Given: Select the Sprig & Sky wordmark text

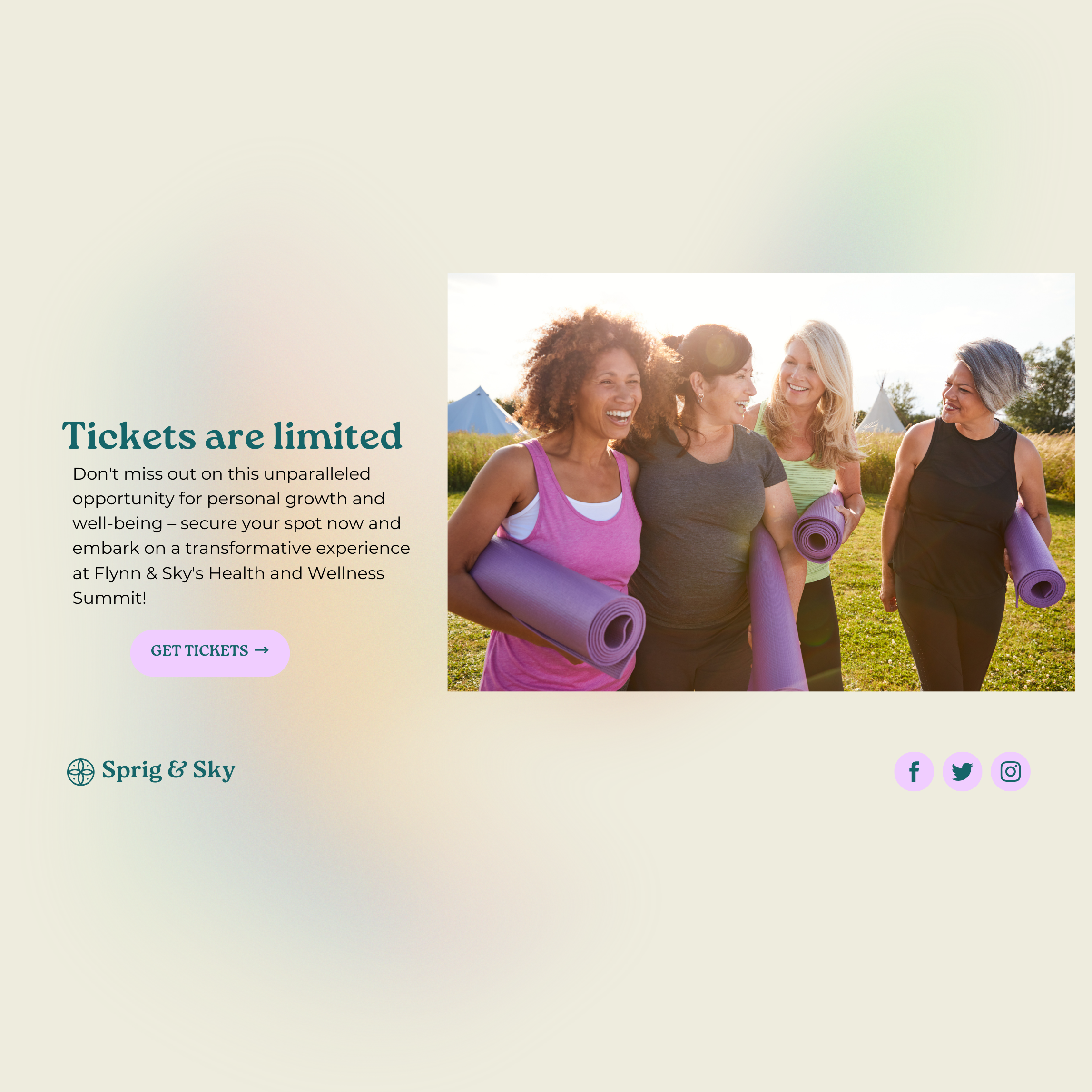Looking at the screenshot, I should (168, 771).
